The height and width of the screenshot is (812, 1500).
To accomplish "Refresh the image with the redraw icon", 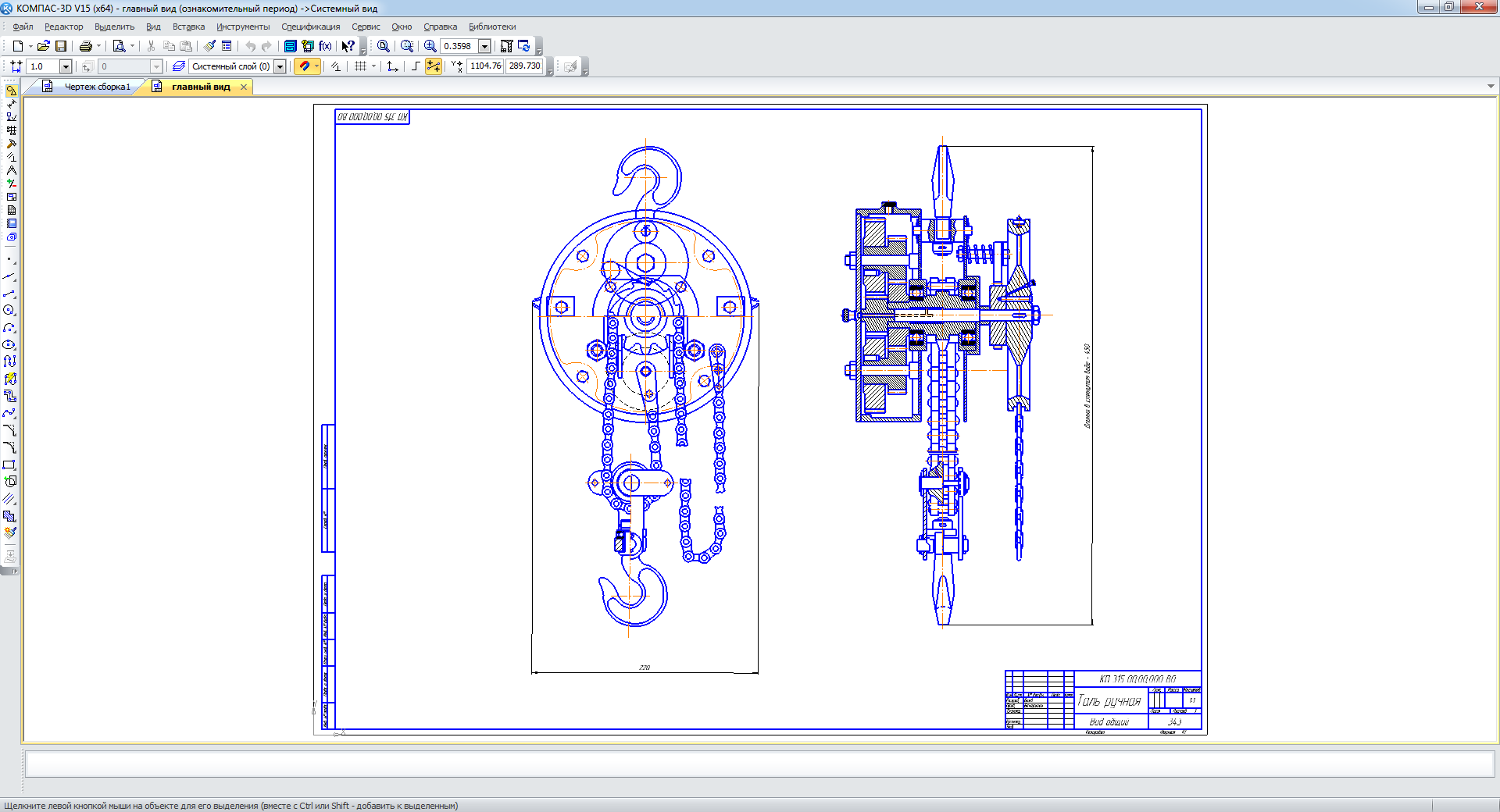I will tap(524, 46).
